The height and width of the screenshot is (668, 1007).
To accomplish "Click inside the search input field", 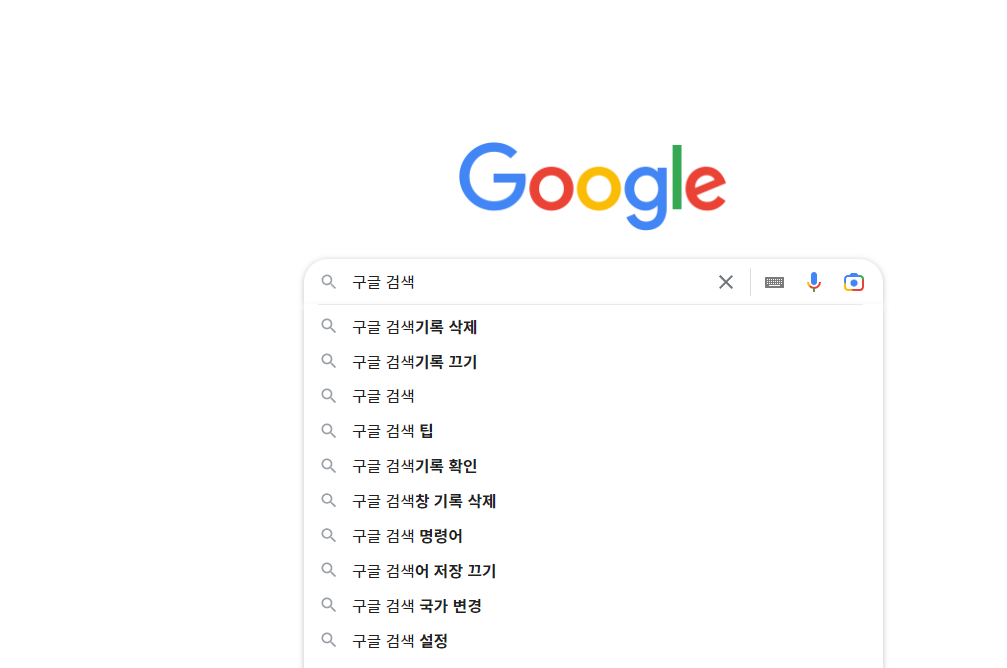I will [x=520, y=282].
